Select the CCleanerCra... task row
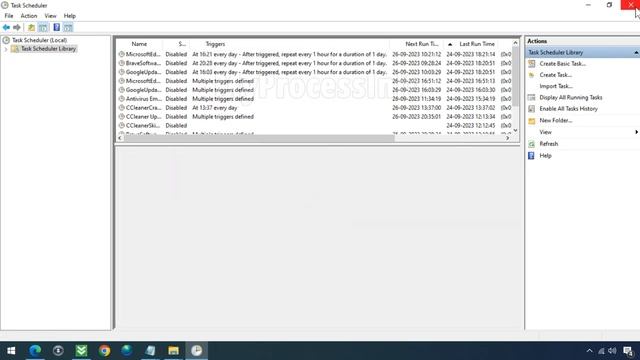 pyautogui.click(x=314, y=108)
